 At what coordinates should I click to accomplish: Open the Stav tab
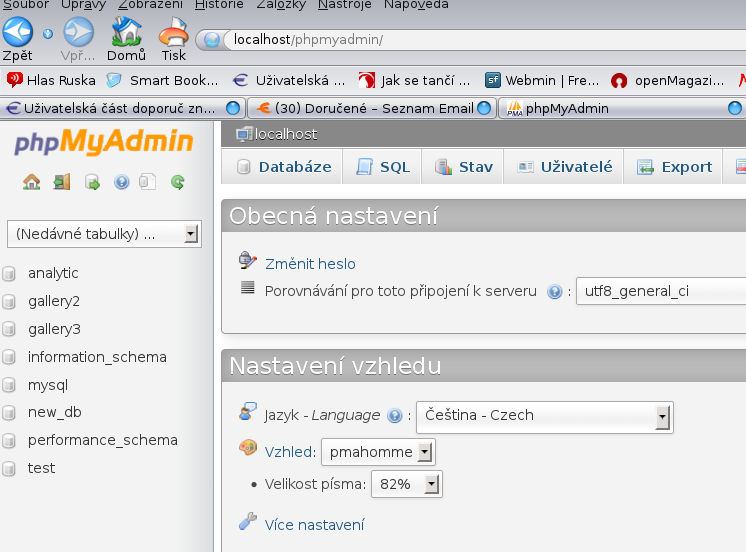tap(462, 167)
